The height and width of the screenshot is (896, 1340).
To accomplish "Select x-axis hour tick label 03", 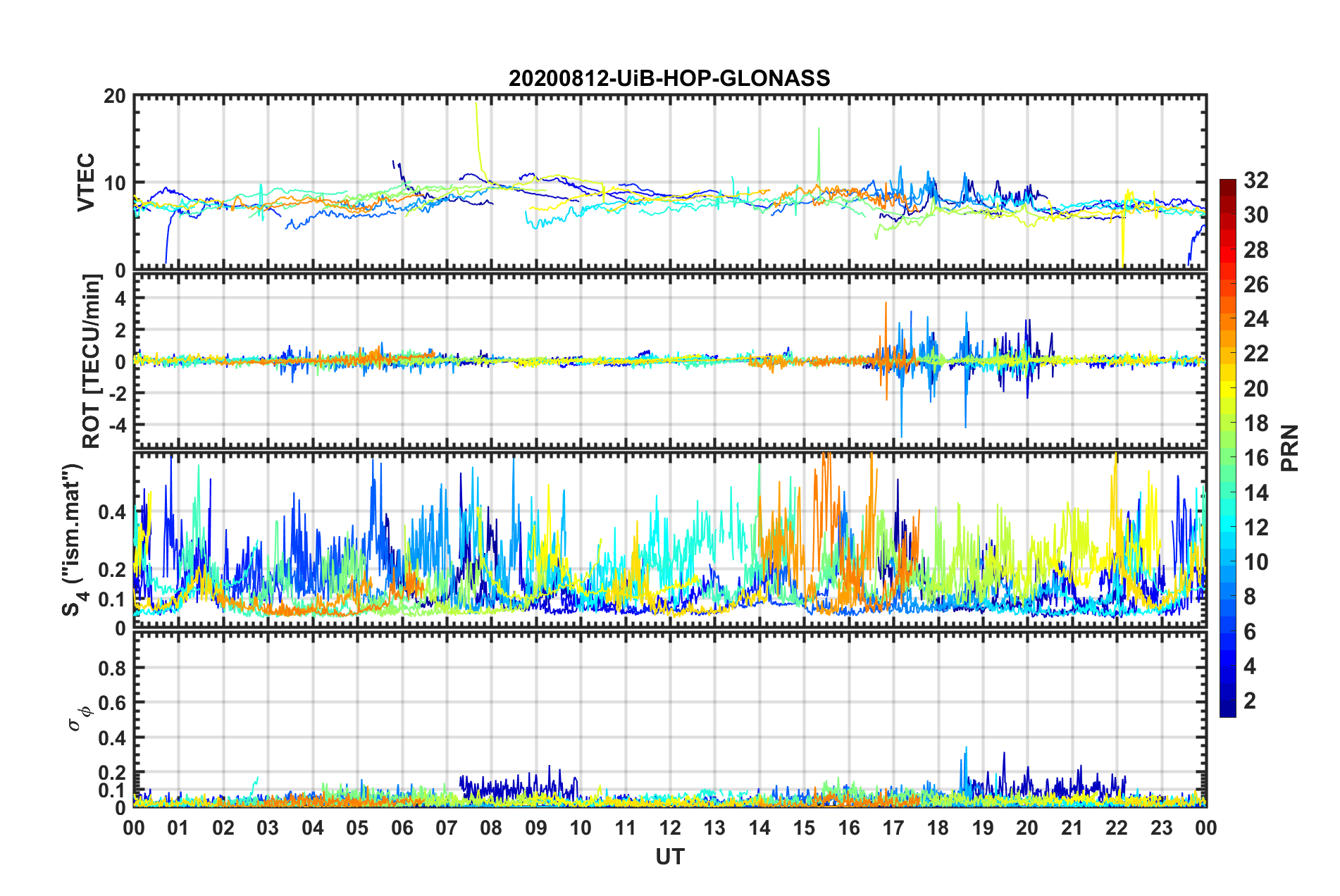I will [x=268, y=828].
